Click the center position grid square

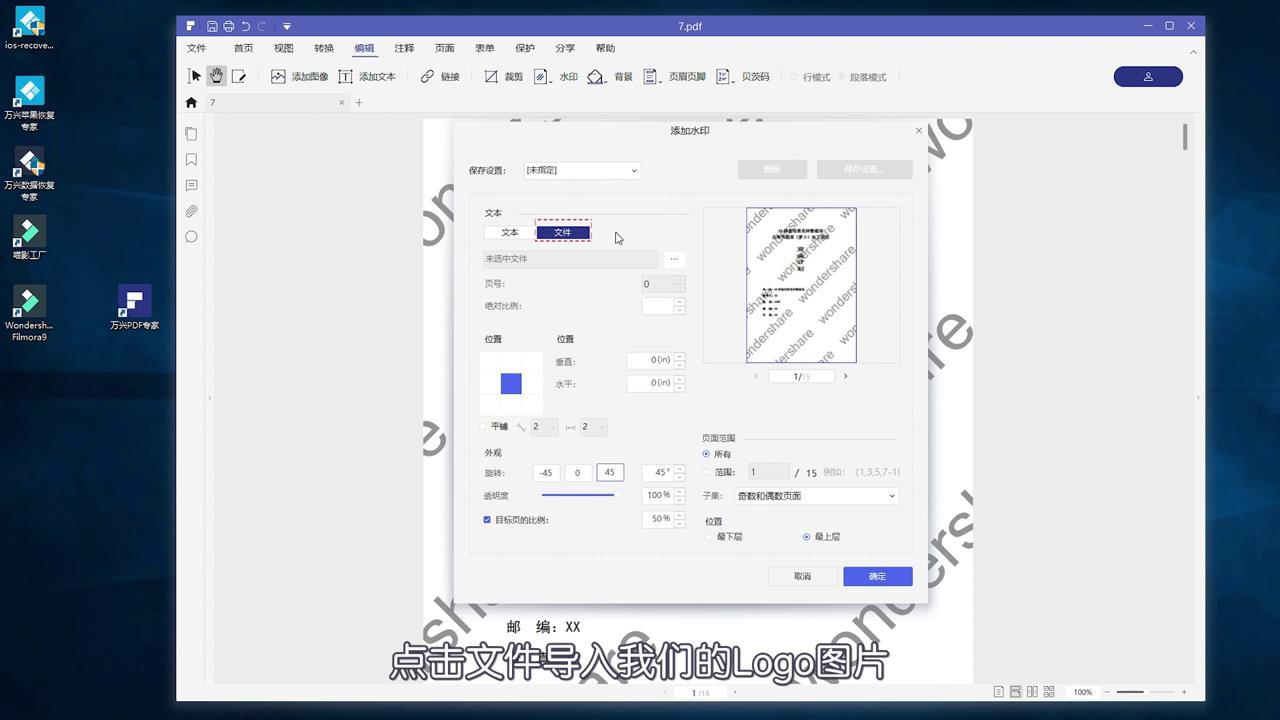click(x=511, y=383)
